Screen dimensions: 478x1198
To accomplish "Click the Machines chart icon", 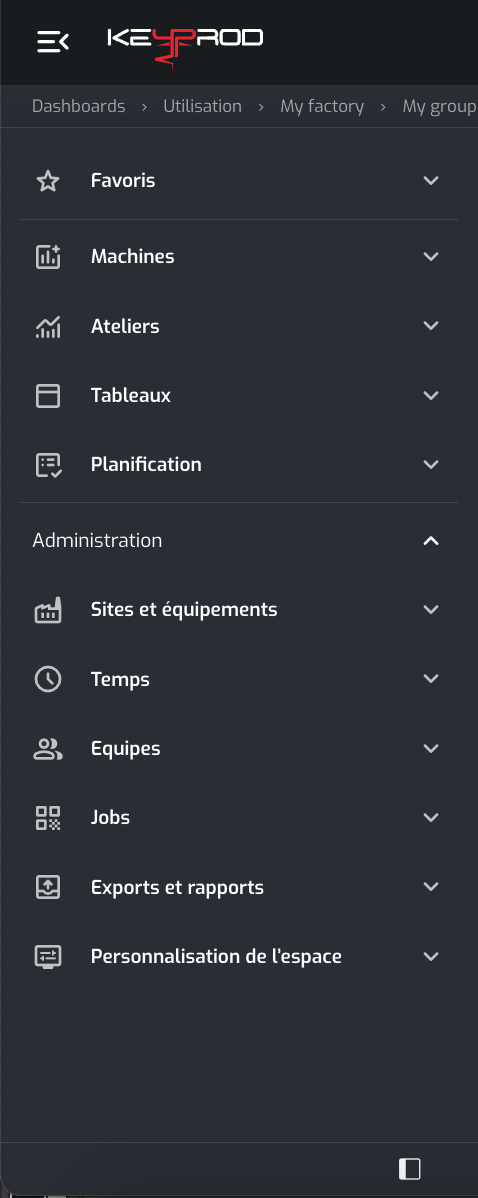I will pyautogui.click(x=48, y=257).
